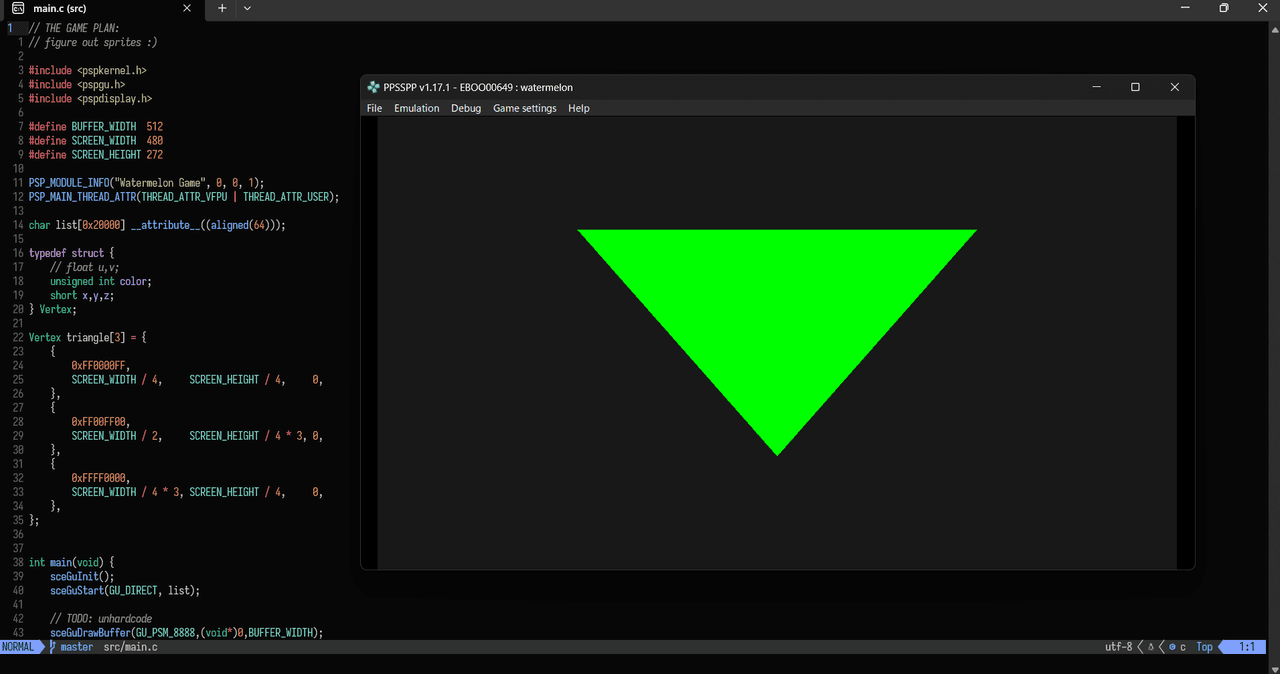Open the Game settings menu
Screen dimensions: 1280x674
click(524, 108)
